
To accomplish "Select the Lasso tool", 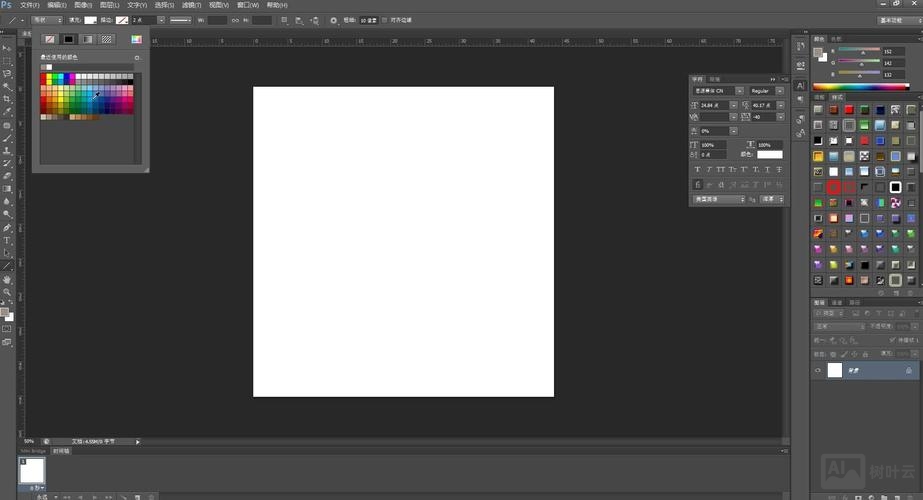I will click(x=7, y=74).
